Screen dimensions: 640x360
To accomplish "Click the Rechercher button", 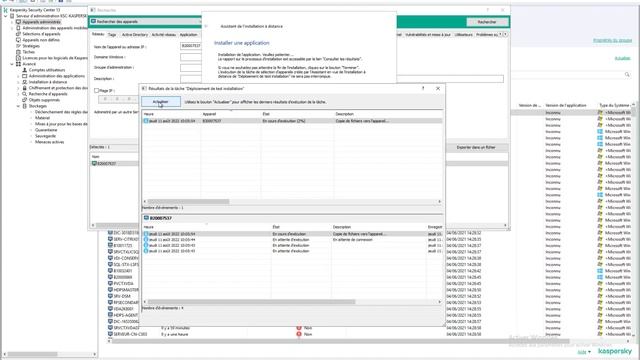I will (x=487, y=22).
